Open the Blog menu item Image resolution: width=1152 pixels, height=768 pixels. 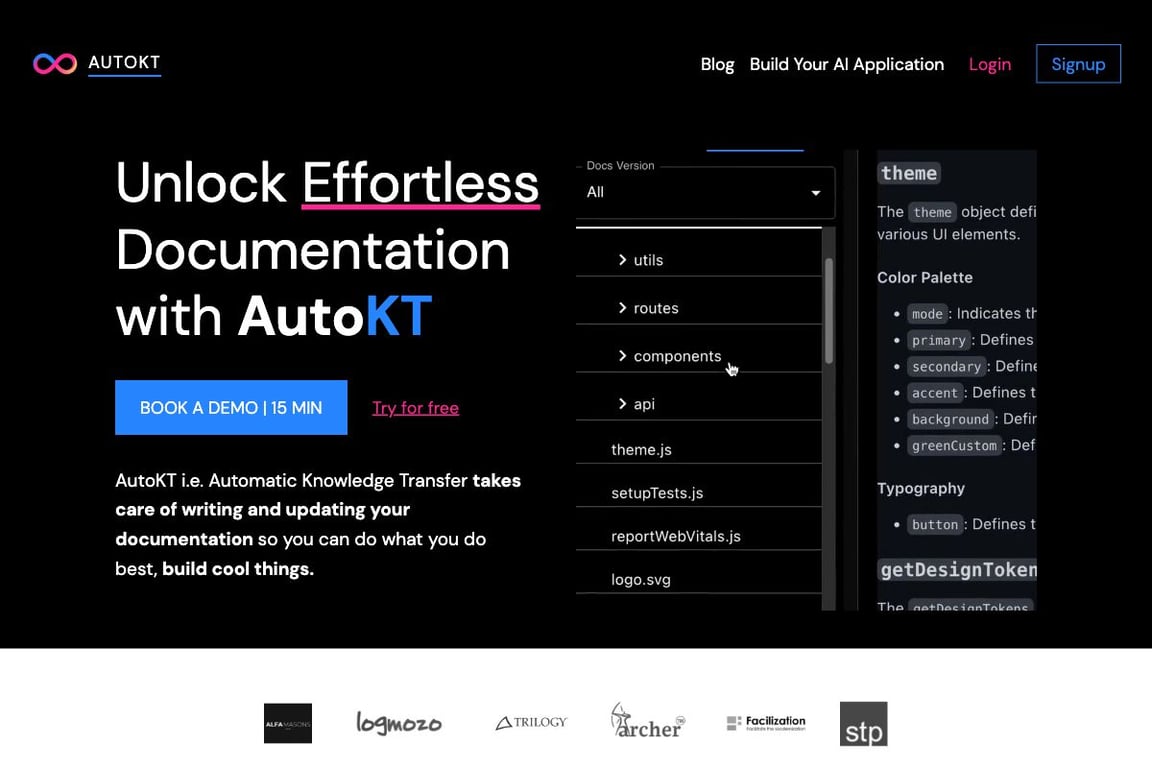717,65
